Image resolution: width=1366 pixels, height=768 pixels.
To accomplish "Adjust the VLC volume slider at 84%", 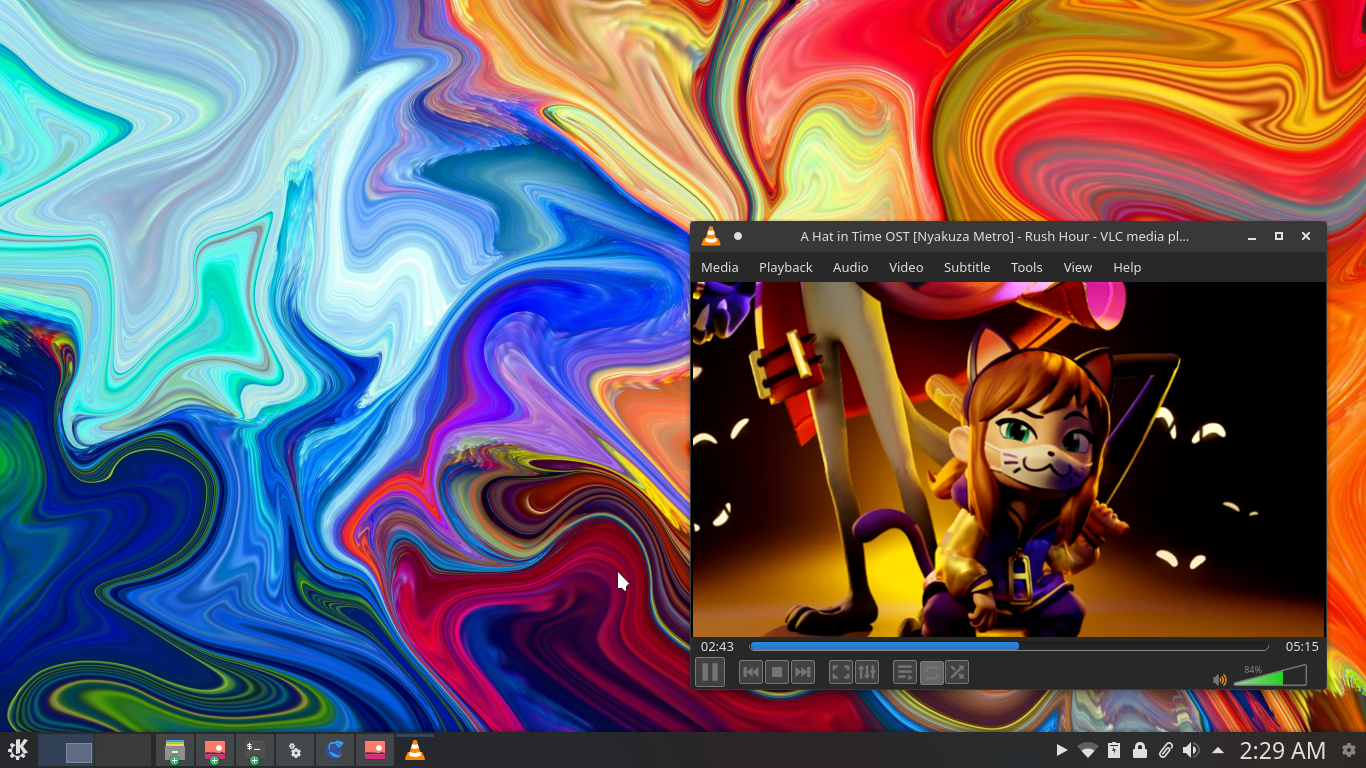I will tap(1270, 676).
